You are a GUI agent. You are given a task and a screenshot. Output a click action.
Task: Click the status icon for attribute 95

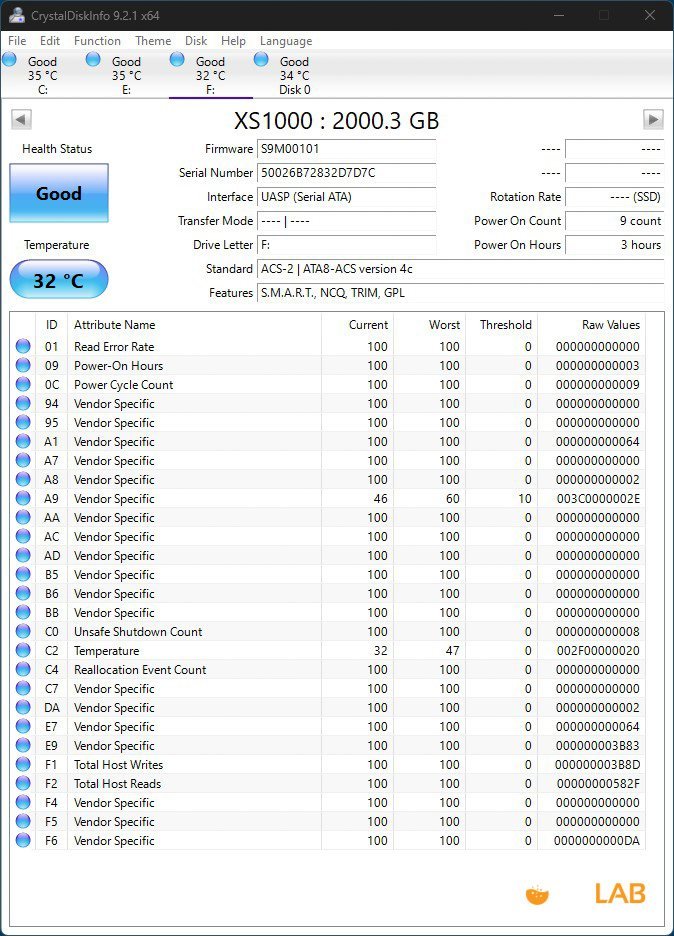23,423
